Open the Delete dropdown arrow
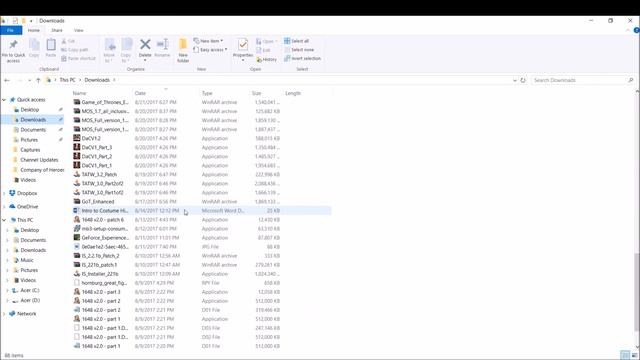The height and width of the screenshot is (360, 640). [145, 60]
